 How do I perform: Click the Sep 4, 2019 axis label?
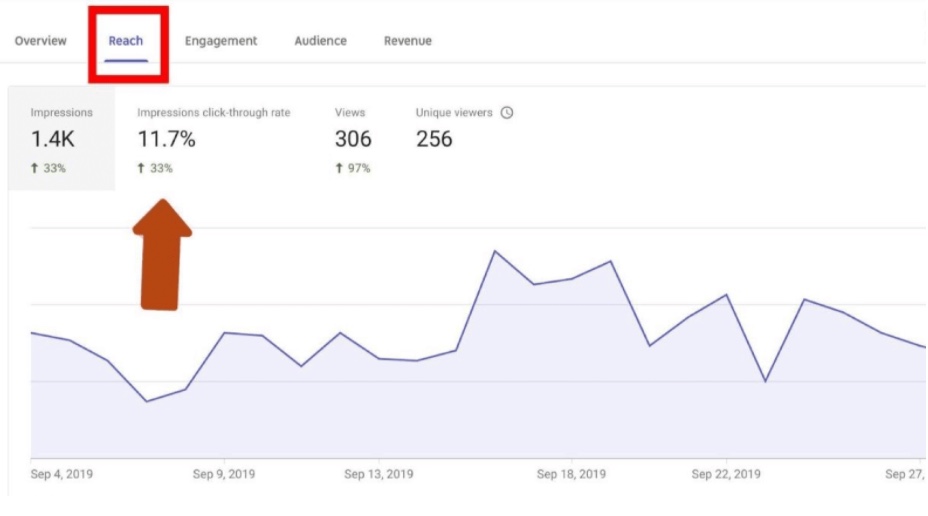pos(62,474)
